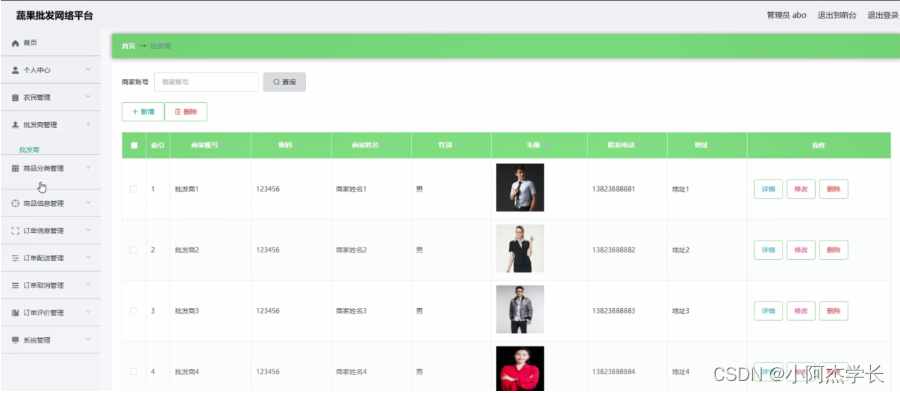Click the sort icon in 地址 header
900x393 pixels.
coord(715,146)
